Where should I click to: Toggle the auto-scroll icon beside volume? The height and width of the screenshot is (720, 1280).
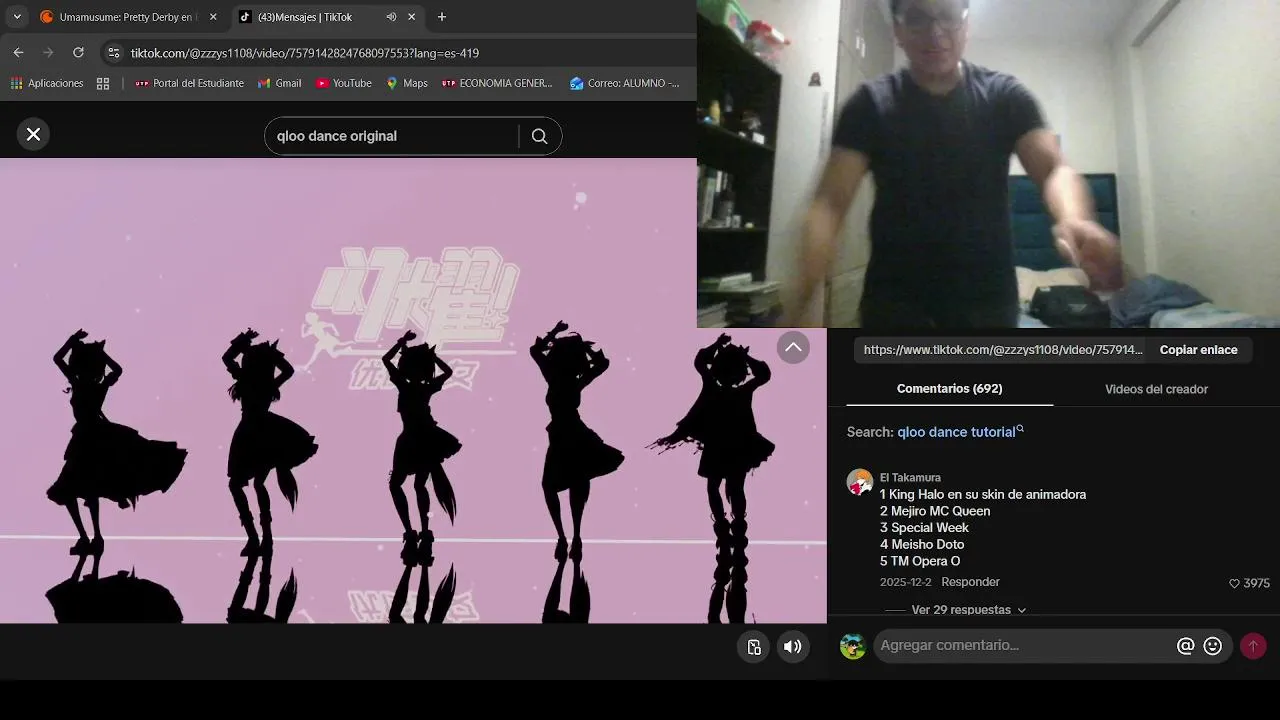coord(755,646)
